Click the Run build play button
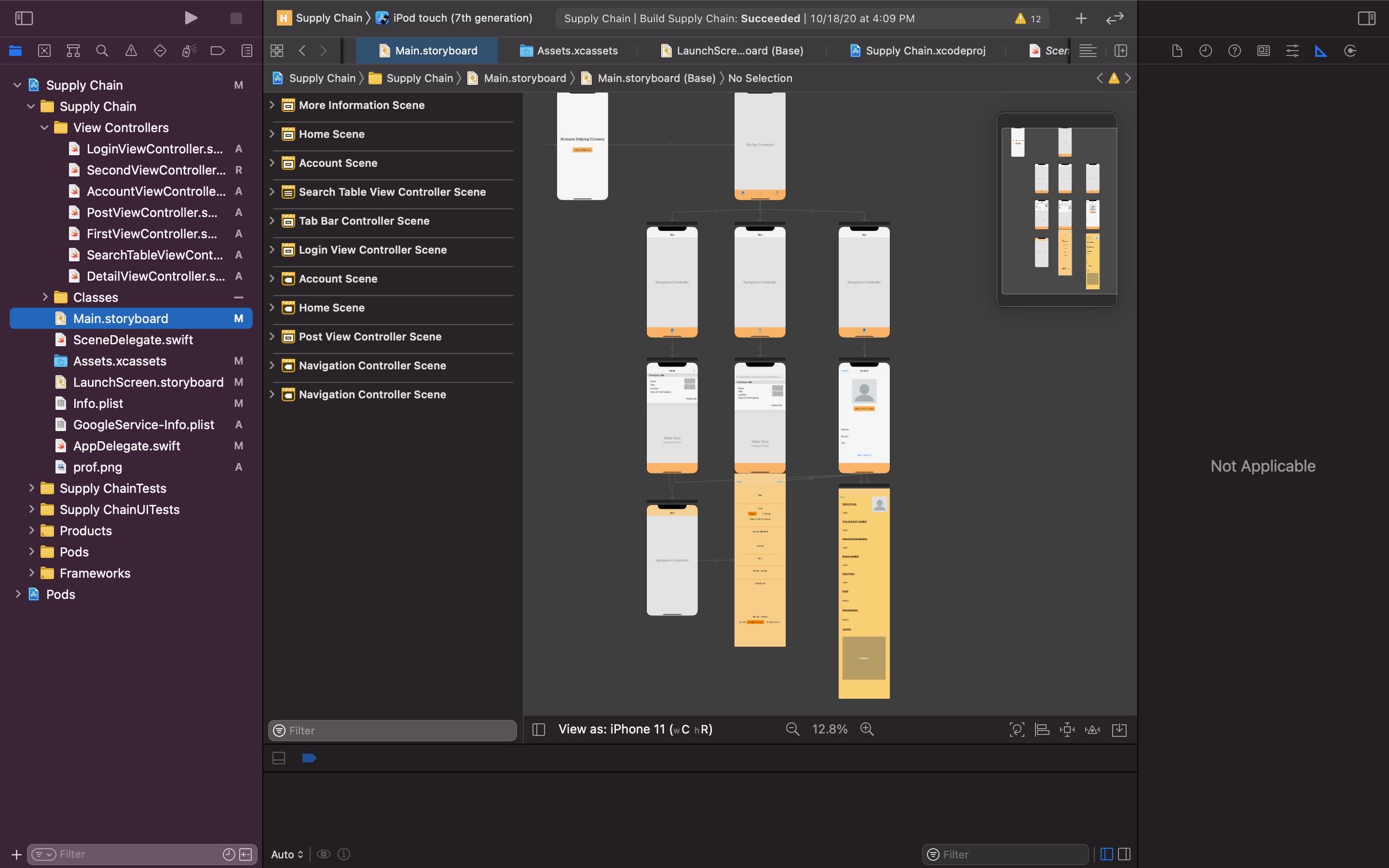The width and height of the screenshot is (1389, 868). [x=191, y=18]
